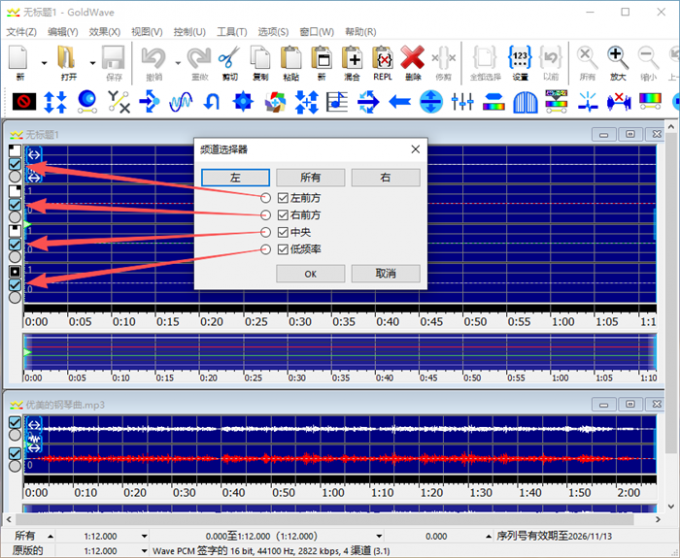The height and width of the screenshot is (558, 680).
Task: Click the 撤销 undo arrow icon
Action: coord(154,59)
